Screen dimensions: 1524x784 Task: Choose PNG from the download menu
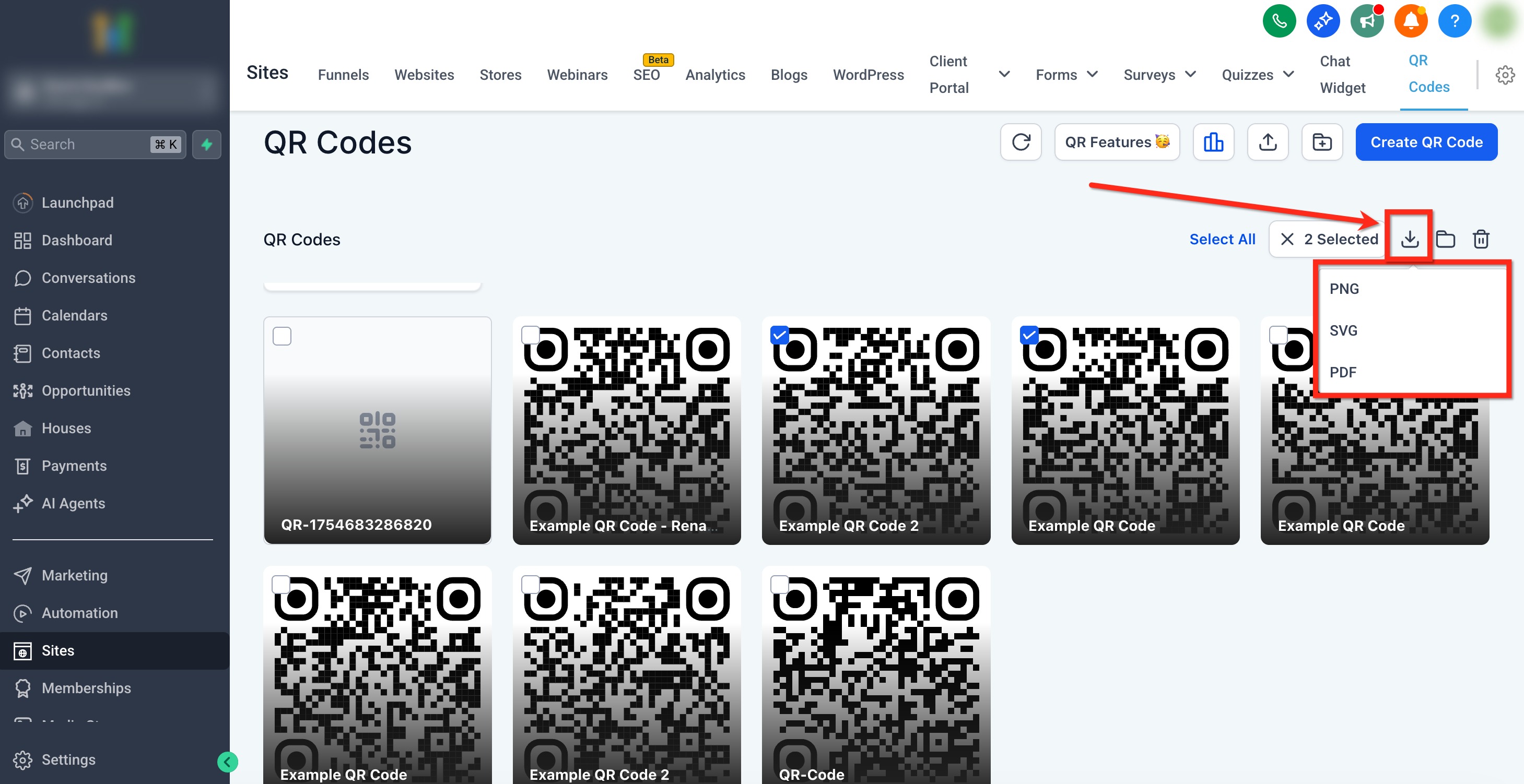pyautogui.click(x=1344, y=289)
